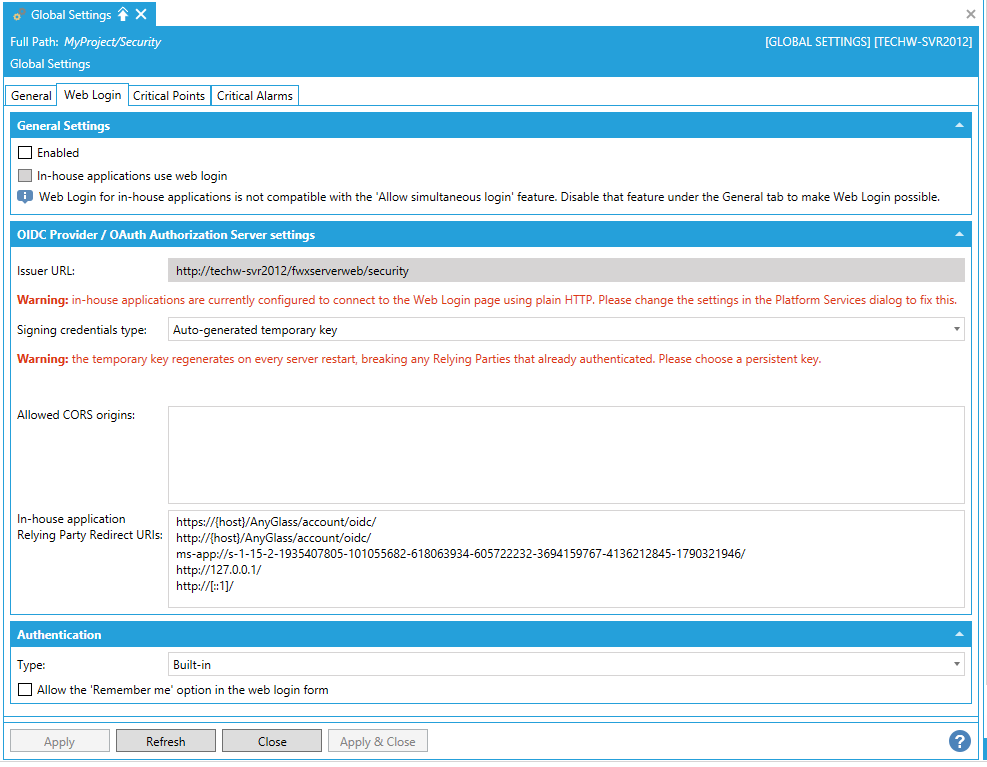Click the Global Settings gear icon

click(18, 15)
